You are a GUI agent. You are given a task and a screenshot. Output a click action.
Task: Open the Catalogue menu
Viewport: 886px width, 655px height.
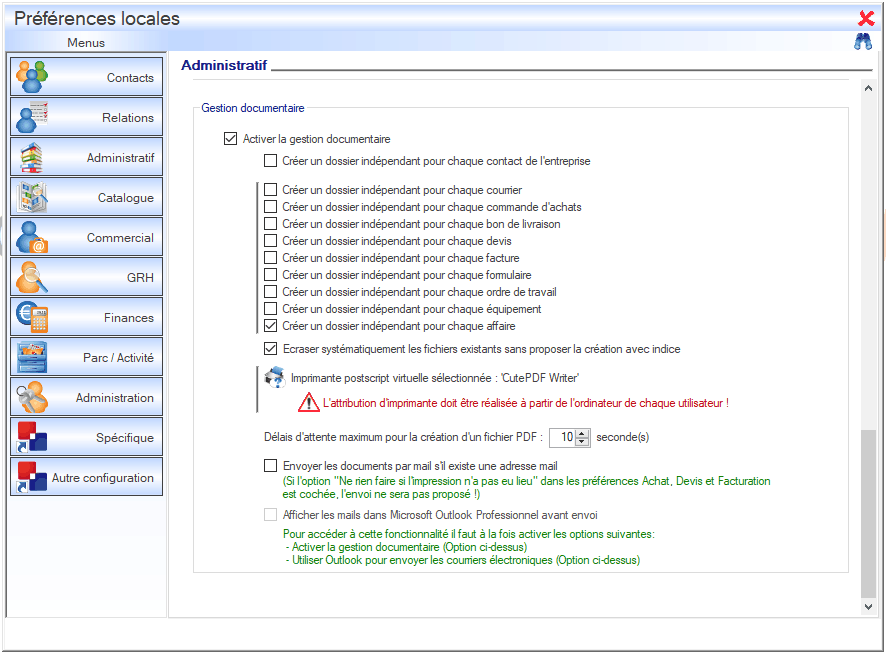(x=86, y=197)
